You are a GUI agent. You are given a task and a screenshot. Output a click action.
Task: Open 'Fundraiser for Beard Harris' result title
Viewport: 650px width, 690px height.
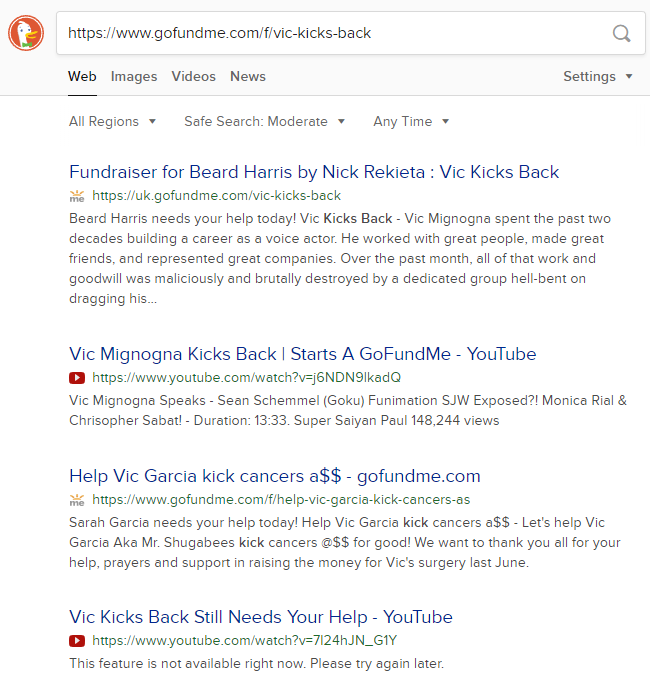[x=314, y=172]
